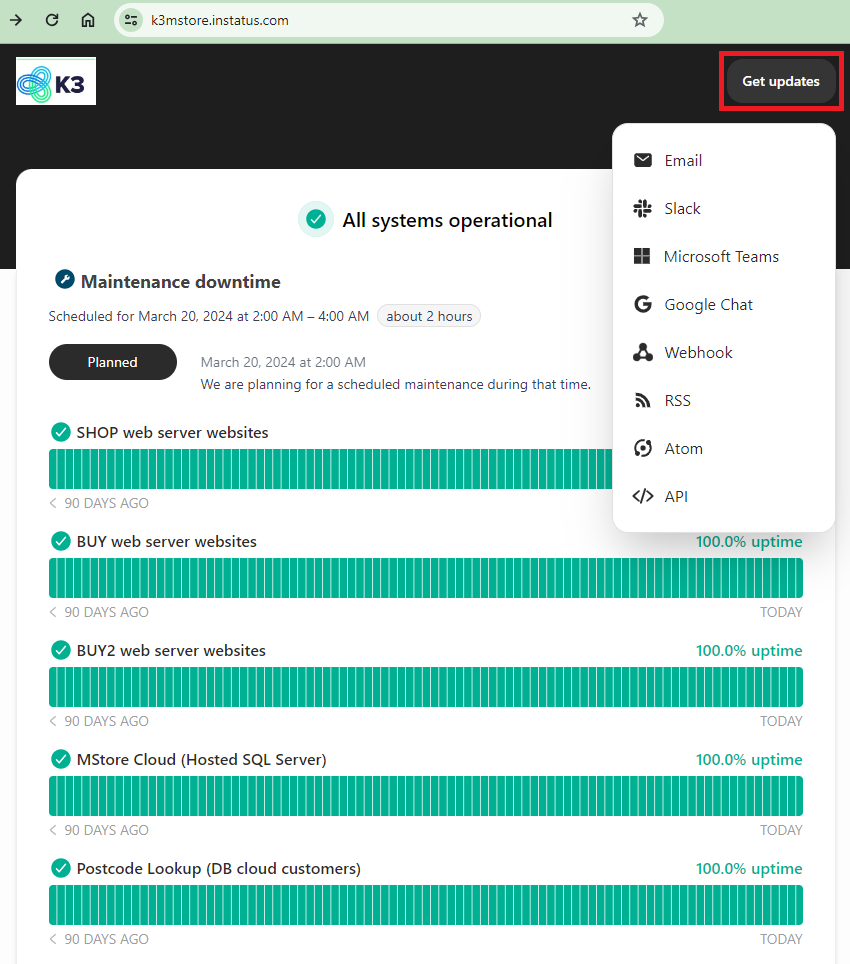Click left chevron under BUY2 uptime bar

click(x=53, y=721)
